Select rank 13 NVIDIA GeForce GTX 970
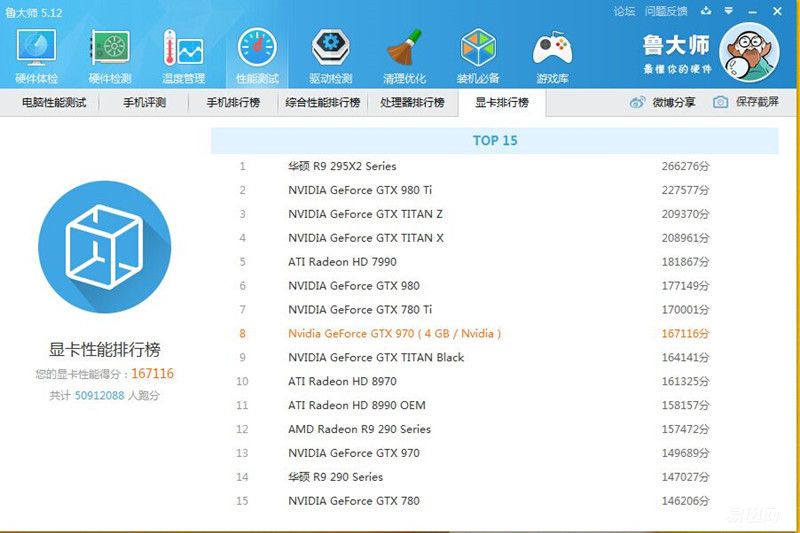The width and height of the screenshot is (800, 533). click(x=495, y=453)
